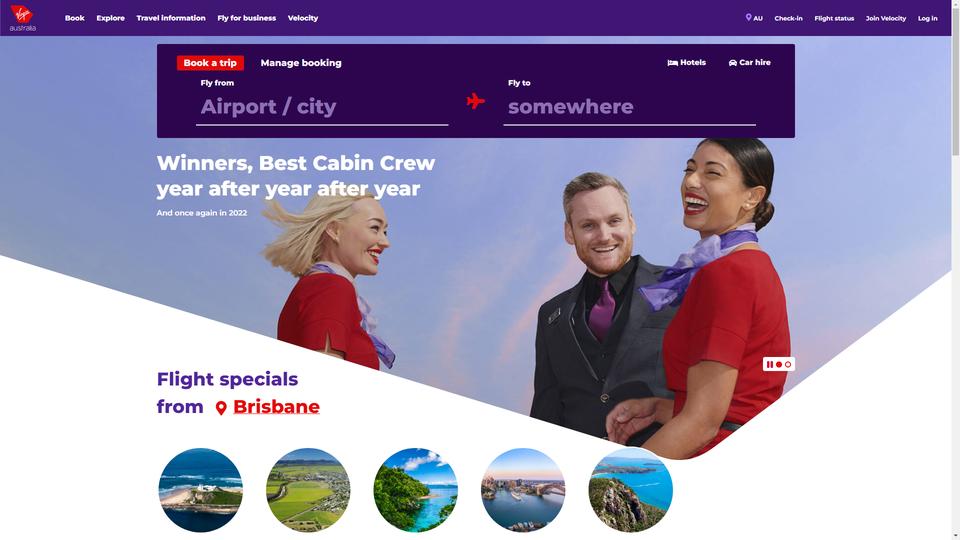Expand the Explore menu
The width and height of the screenshot is (960, 540).
pos(110,18)
